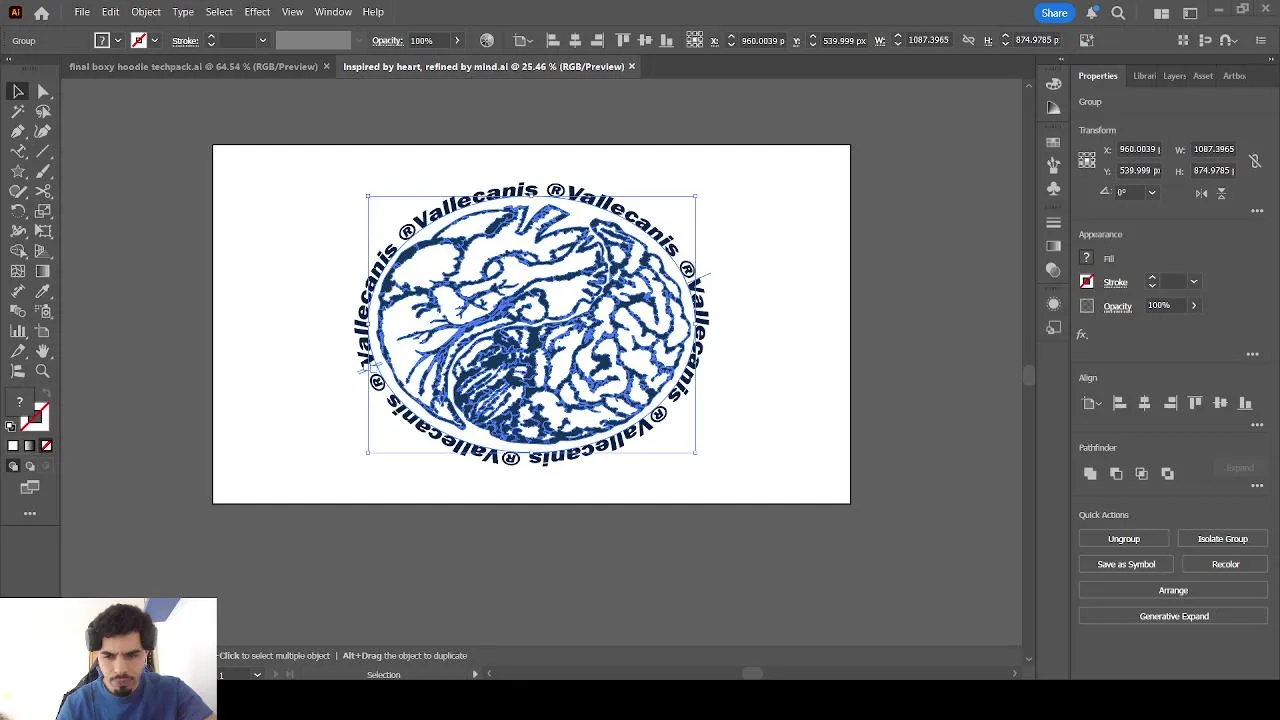Select the Pen tool
This screenshot has width=1280, height=720.
(18, 131)
